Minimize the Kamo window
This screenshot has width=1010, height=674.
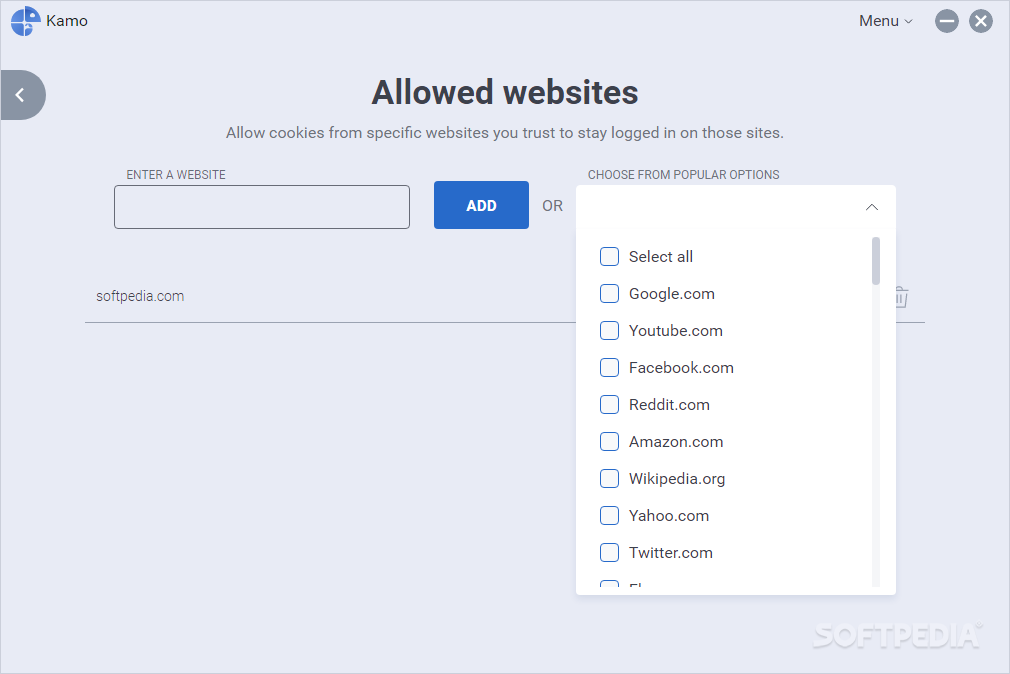point(946,21)
